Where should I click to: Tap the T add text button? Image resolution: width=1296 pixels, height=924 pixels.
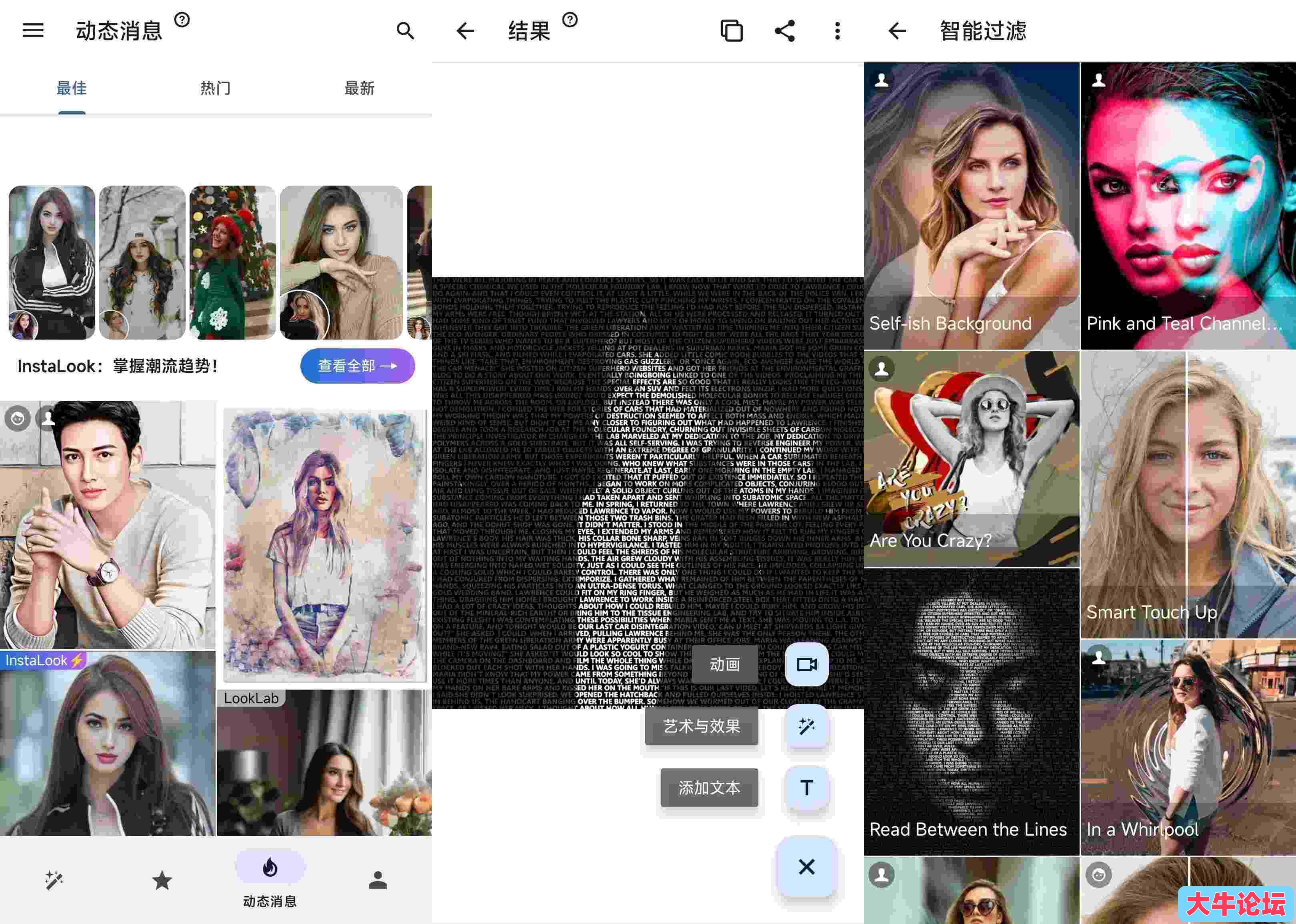(806, 788)
